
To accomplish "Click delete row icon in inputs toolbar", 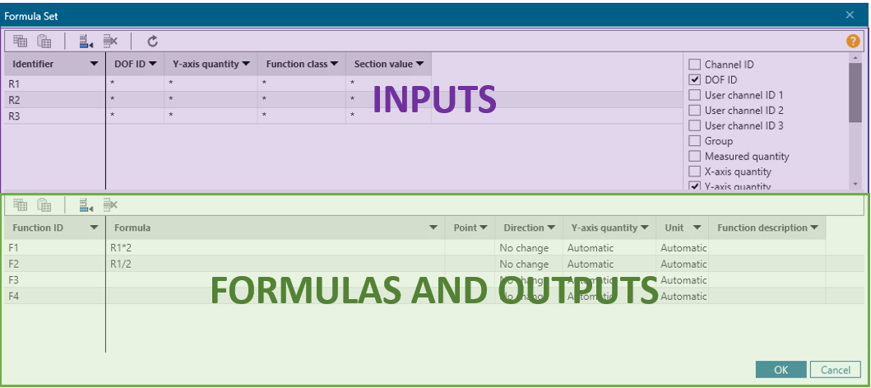I will pyautogui.click(x=110, y=41).
